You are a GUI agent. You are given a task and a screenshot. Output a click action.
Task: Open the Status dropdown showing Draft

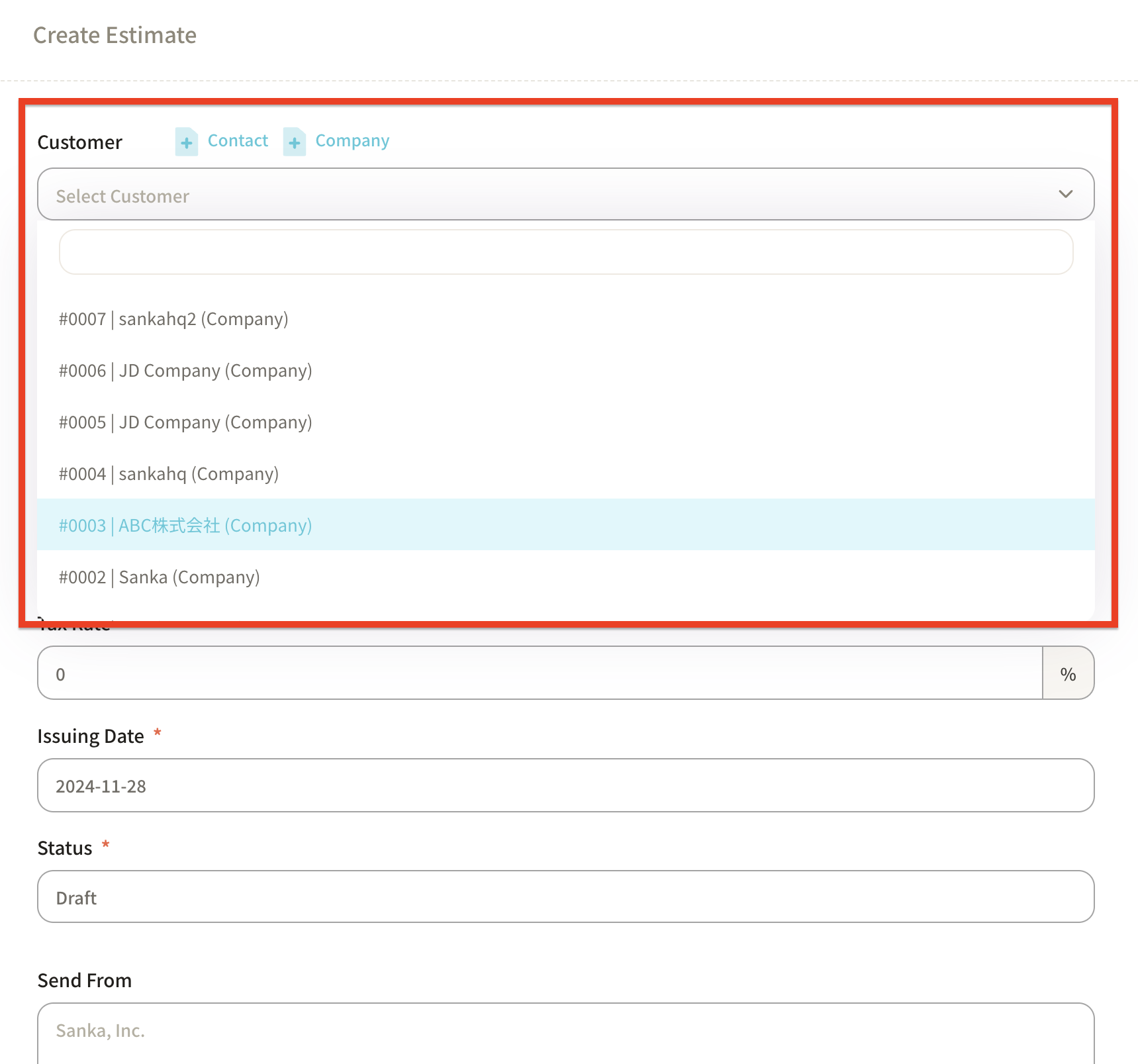coord(565,897)
